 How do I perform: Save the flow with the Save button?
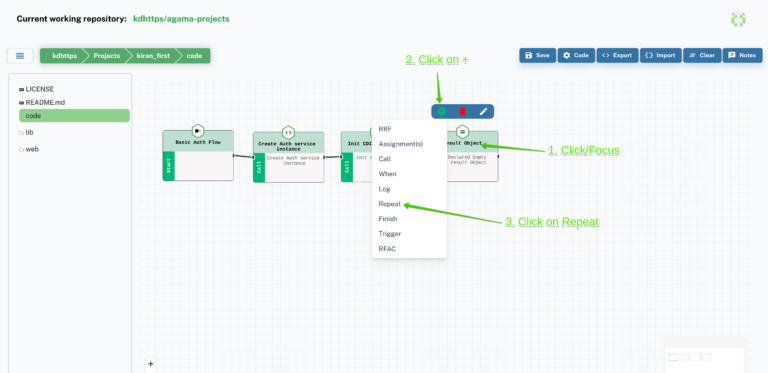pyautogui.click(x=537, y=55)
